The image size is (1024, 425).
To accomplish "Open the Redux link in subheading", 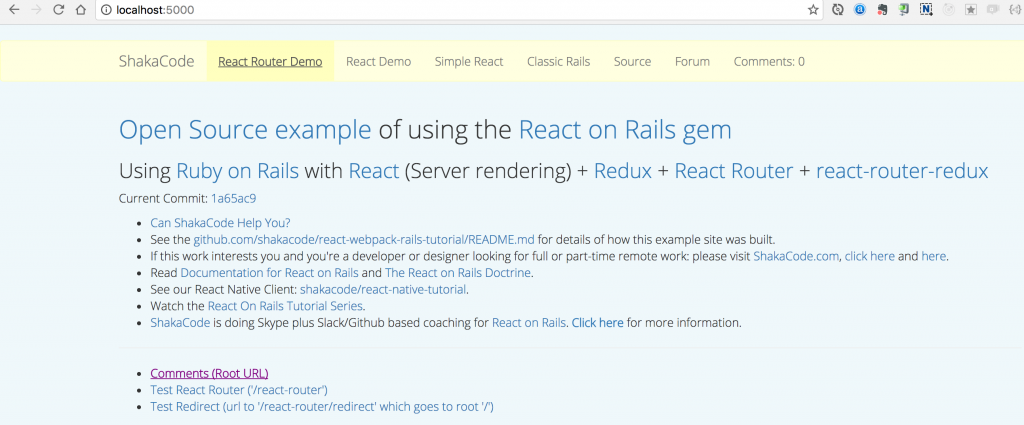I will (623, 171).
